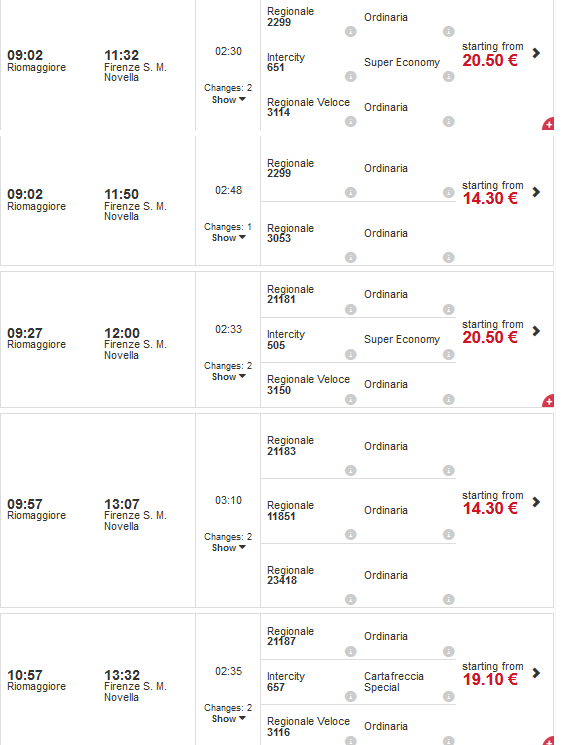The height and width of the screenshot is (745, 562).
Task: Click info icon next to Regionale 11851
Action: pyautogui.click(x=351, y=535)
